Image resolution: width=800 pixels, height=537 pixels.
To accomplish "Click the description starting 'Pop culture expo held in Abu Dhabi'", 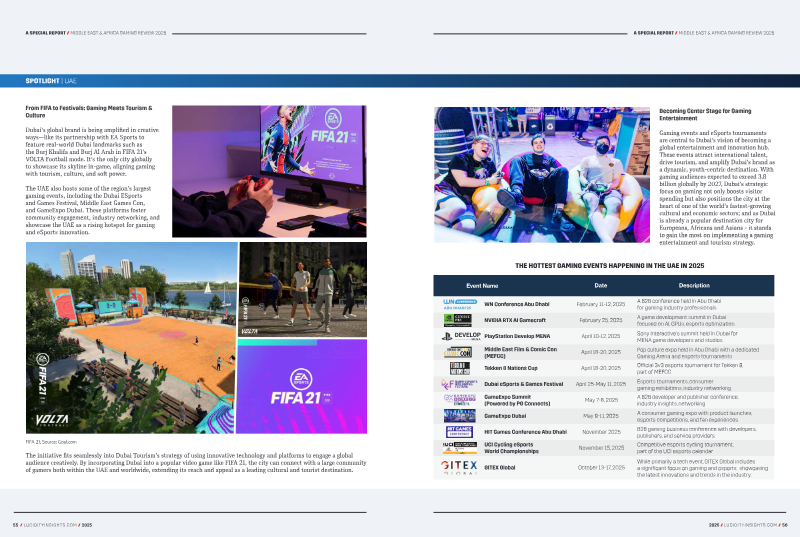I will coord(697,352).
